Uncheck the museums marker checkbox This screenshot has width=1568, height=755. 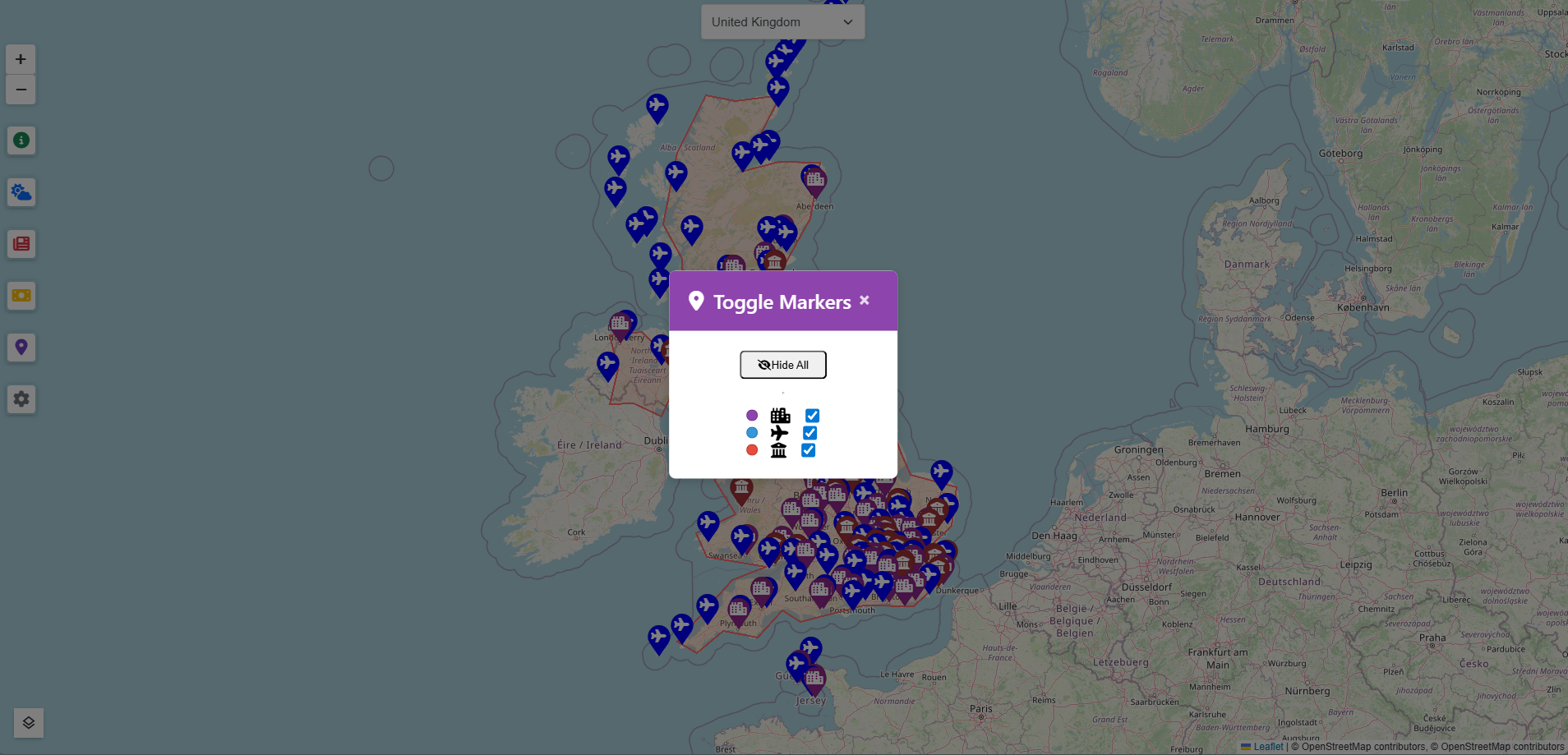[808, 449]
